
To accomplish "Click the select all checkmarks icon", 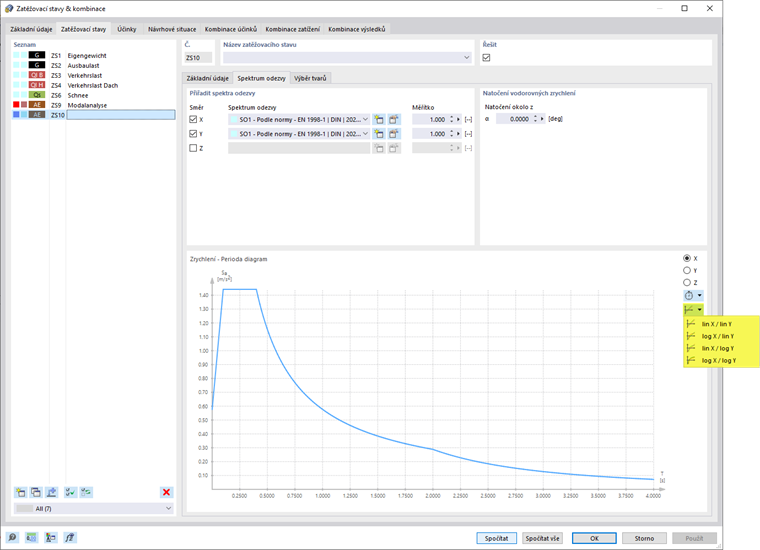I will point(71,492).
